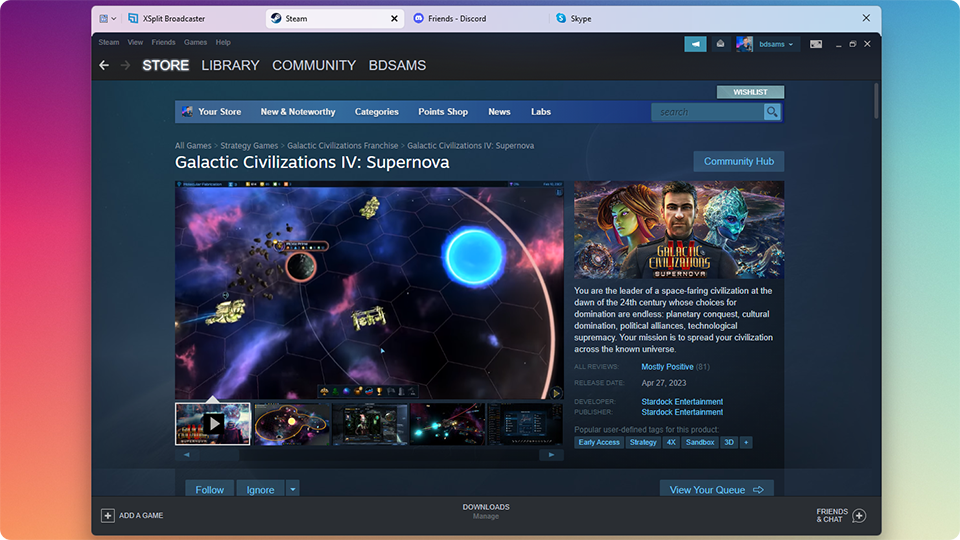Select the space battle screenshot thumbnail
960x540 pixels.
coord(448,424)
